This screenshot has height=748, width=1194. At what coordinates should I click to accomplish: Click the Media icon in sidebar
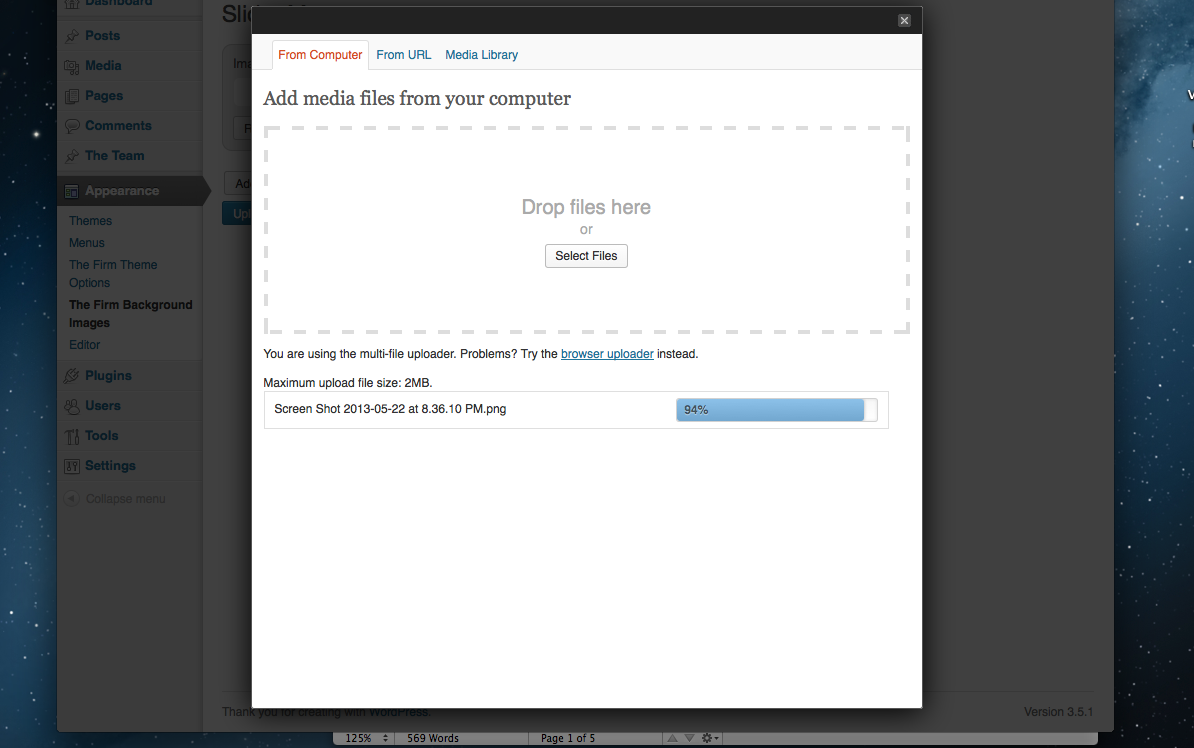[72, 66]
